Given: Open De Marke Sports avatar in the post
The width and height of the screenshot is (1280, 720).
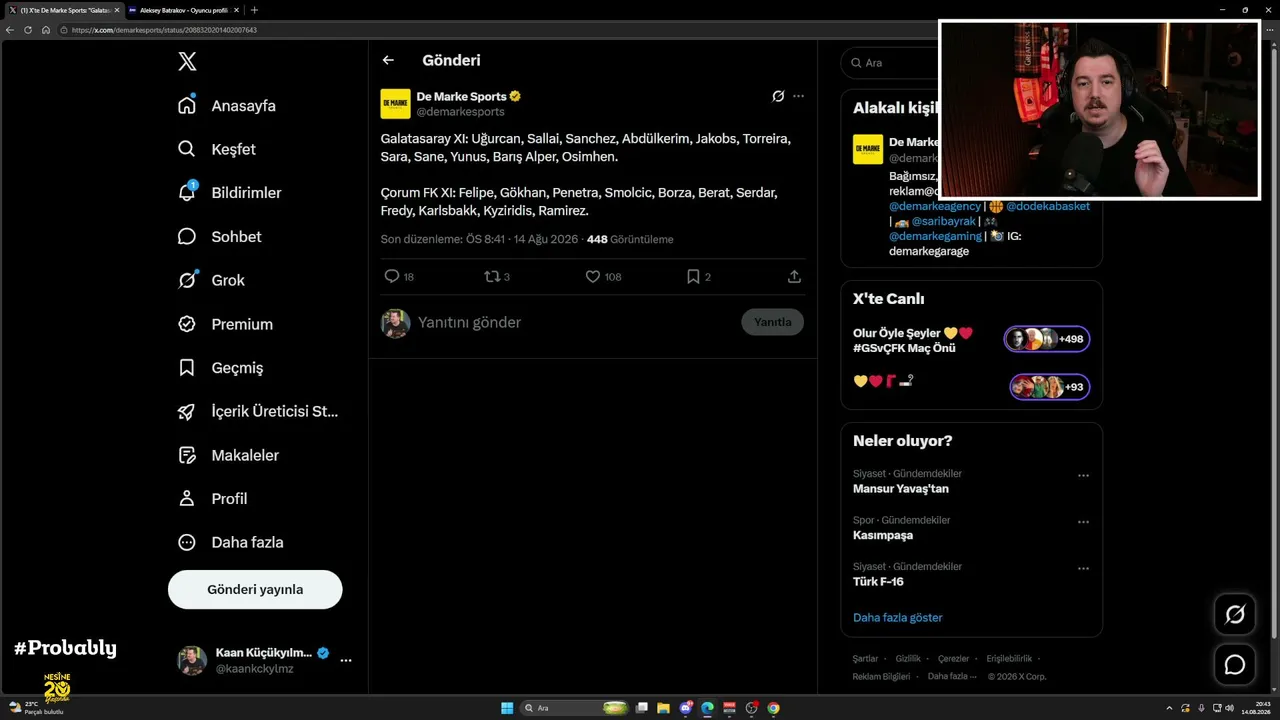Looking at the screenshot, I should coord(396,104).
